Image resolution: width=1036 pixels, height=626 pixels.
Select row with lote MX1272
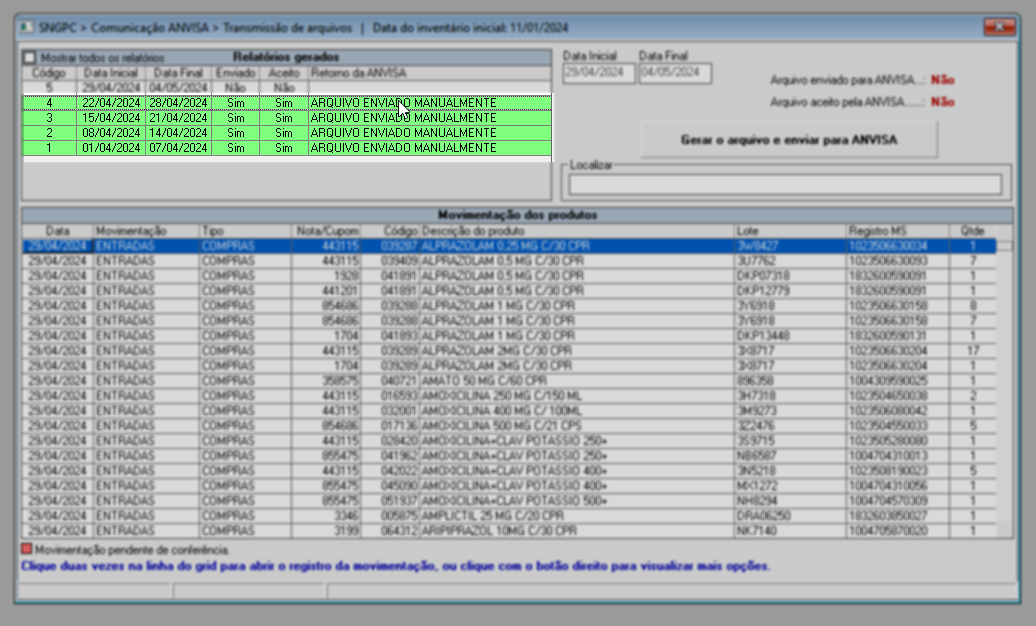[509, 486]
